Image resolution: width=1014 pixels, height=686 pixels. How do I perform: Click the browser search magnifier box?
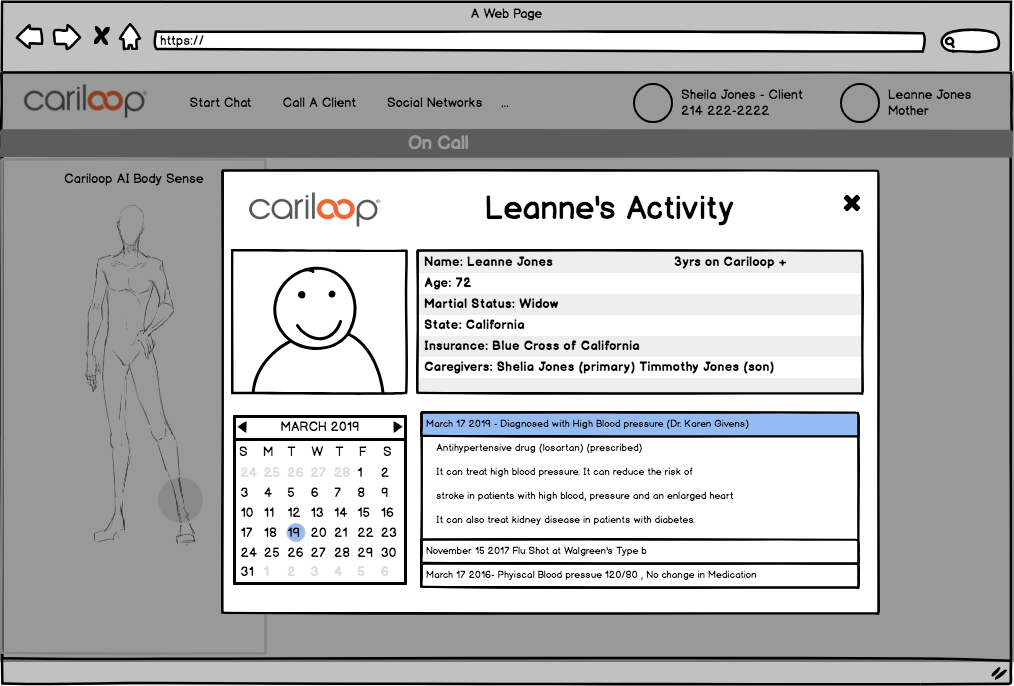pyautogui.click(x=969, y=42)
